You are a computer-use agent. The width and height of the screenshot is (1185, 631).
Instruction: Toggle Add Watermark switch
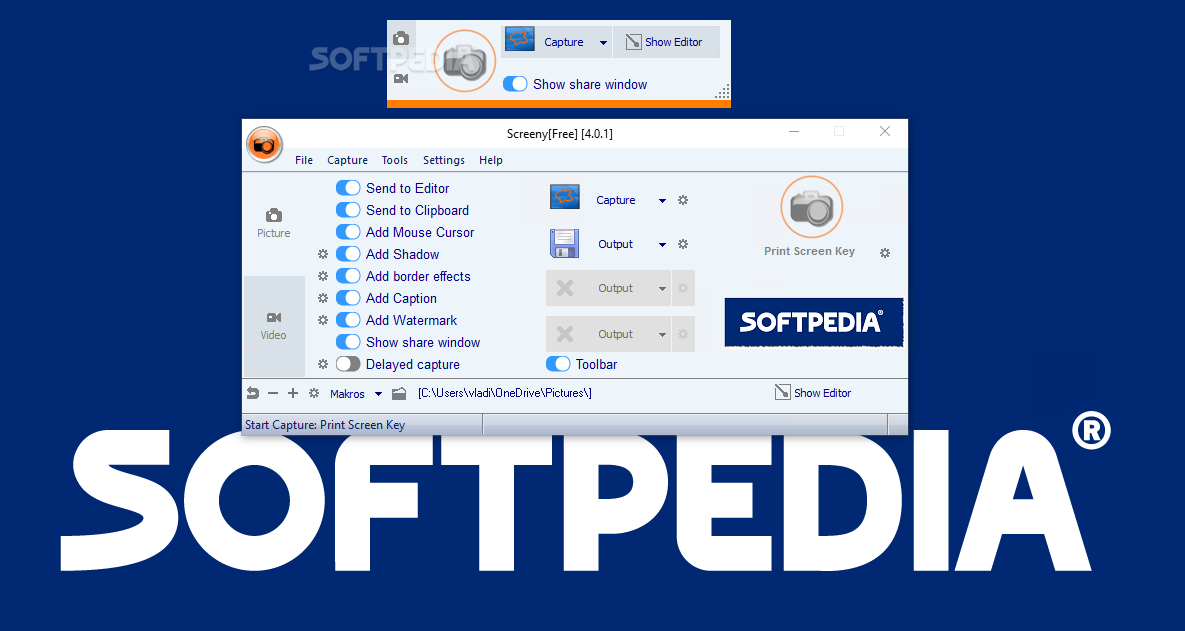click(348, 319)
